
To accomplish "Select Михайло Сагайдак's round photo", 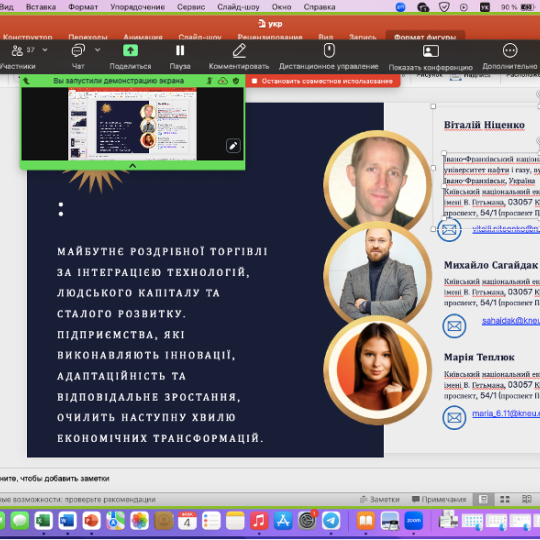I will [x=377, y=274].
